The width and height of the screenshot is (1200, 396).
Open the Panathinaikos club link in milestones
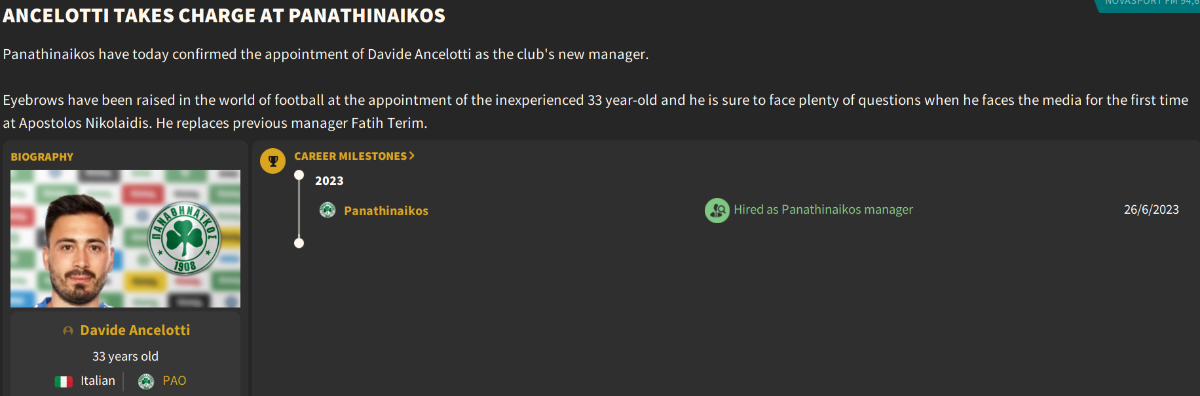(x=386, y=210)
